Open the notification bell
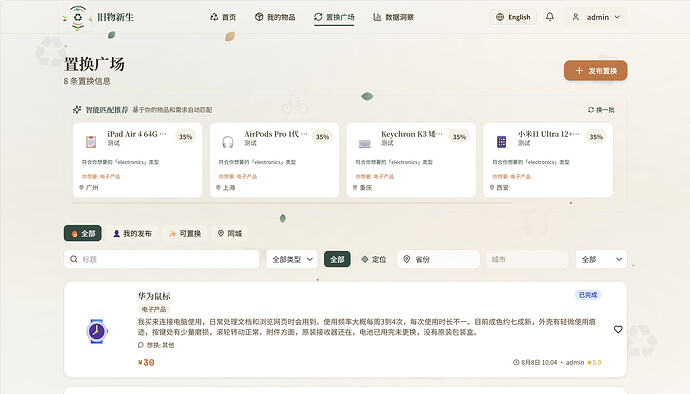The width and height of the screenshot is (690, 394). click(550, 17)
